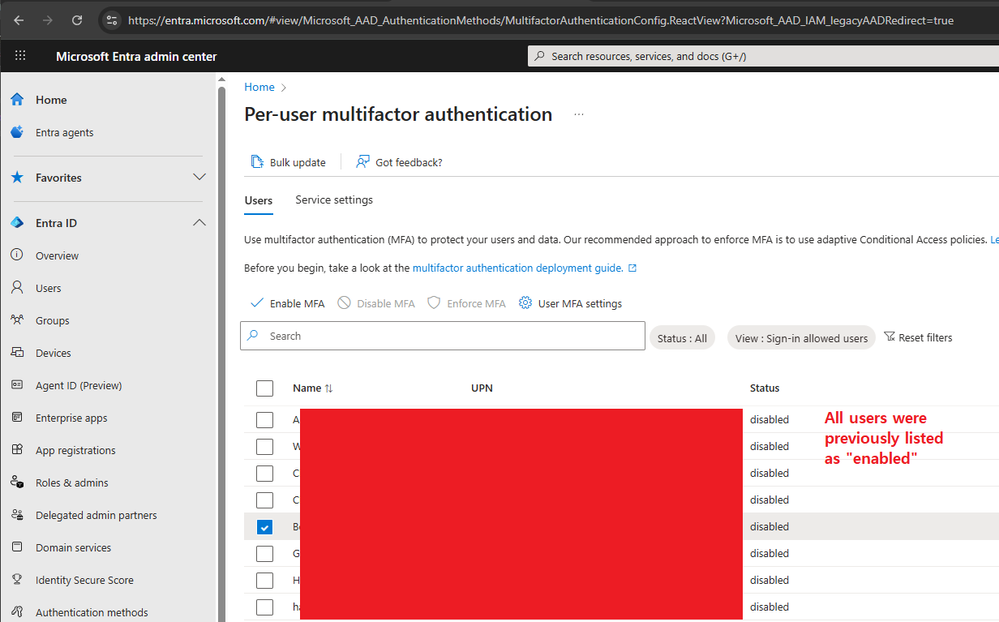Viewport: 999px width, 622px height.
Task: Click the Disable MFA button
Action: pyautogui.click(x=376, y=303)
